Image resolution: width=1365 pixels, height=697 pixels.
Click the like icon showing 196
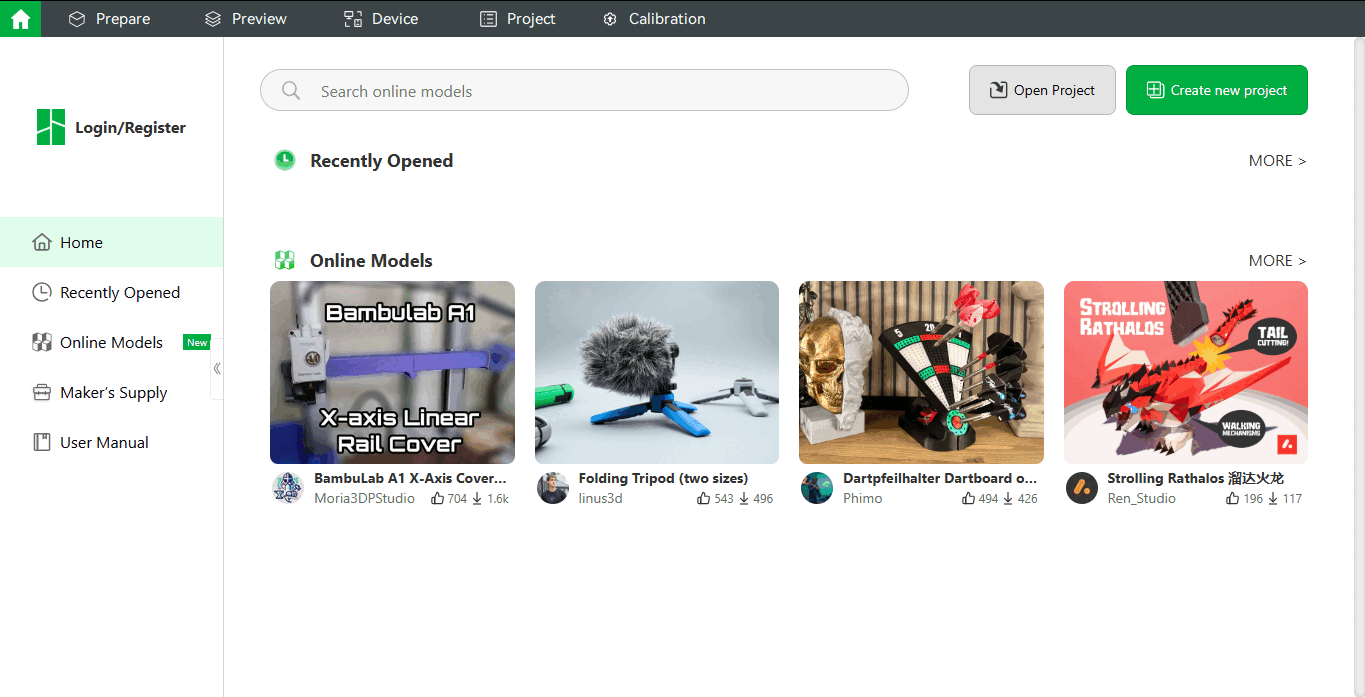tap(1233, 498)
